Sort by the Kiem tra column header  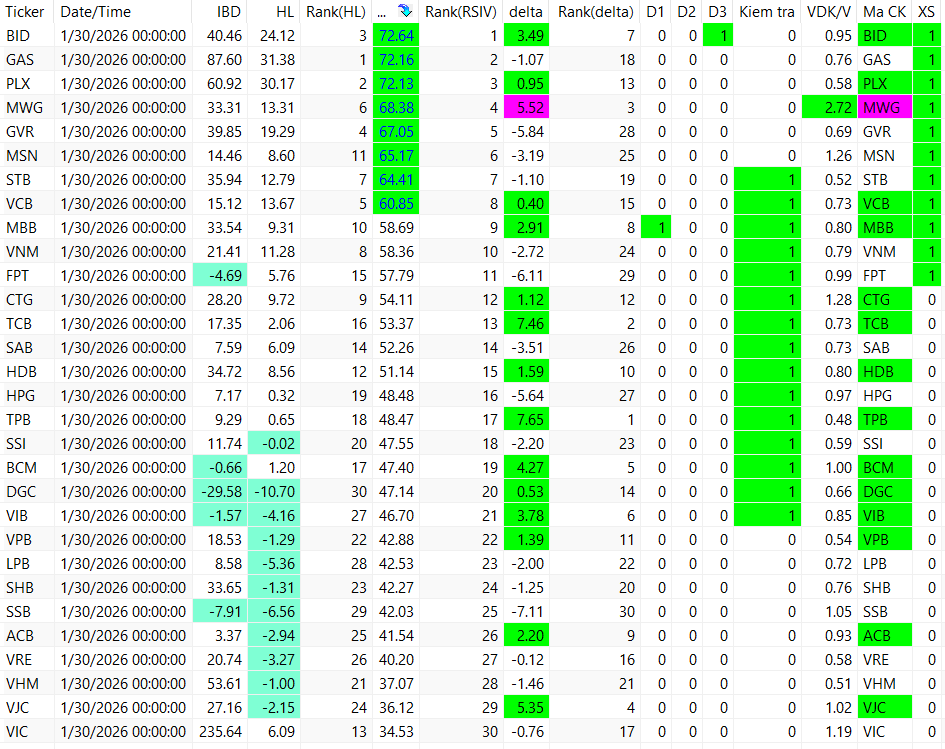pos(767,12)
